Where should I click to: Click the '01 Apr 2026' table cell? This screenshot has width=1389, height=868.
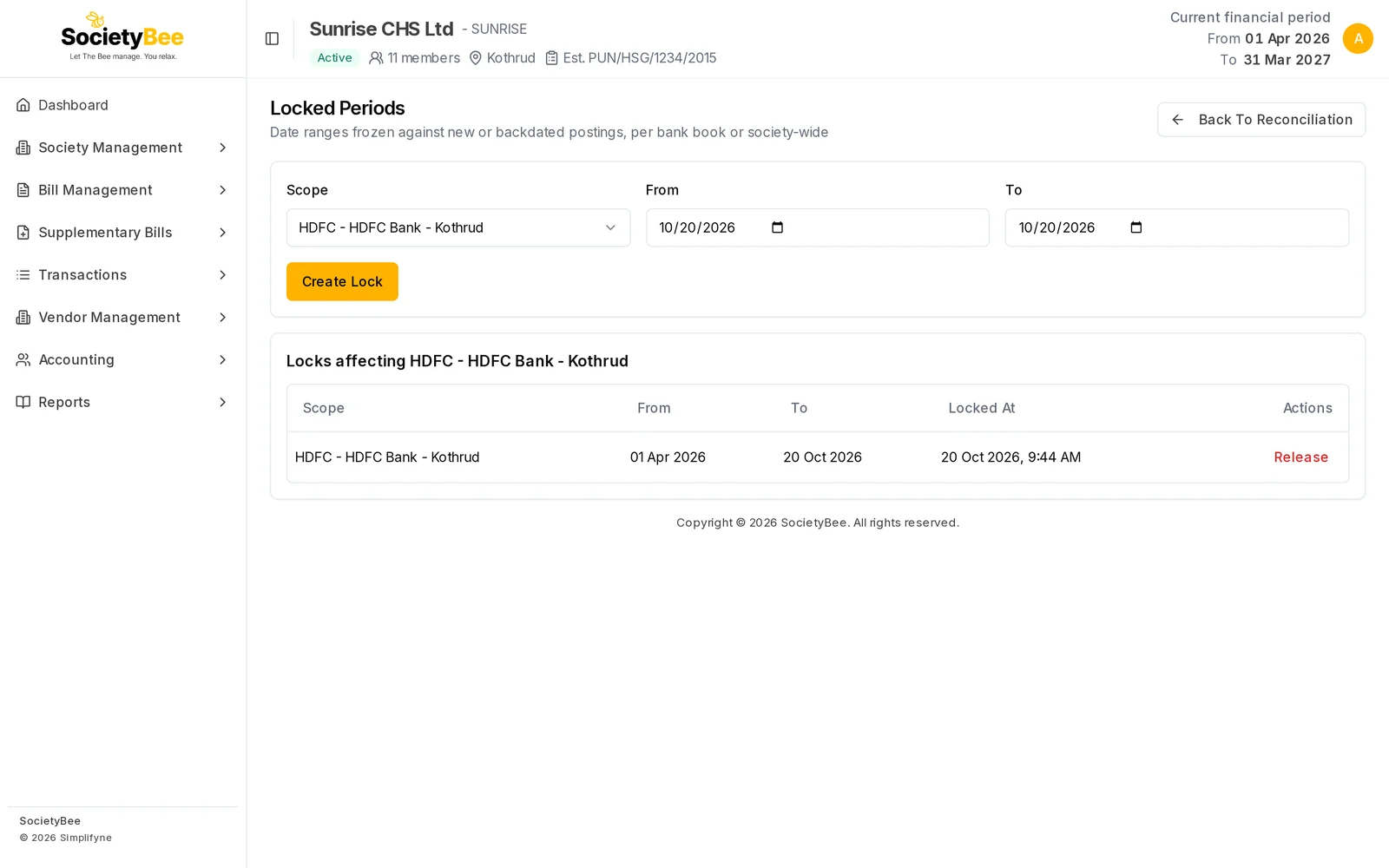coord(668,457)
